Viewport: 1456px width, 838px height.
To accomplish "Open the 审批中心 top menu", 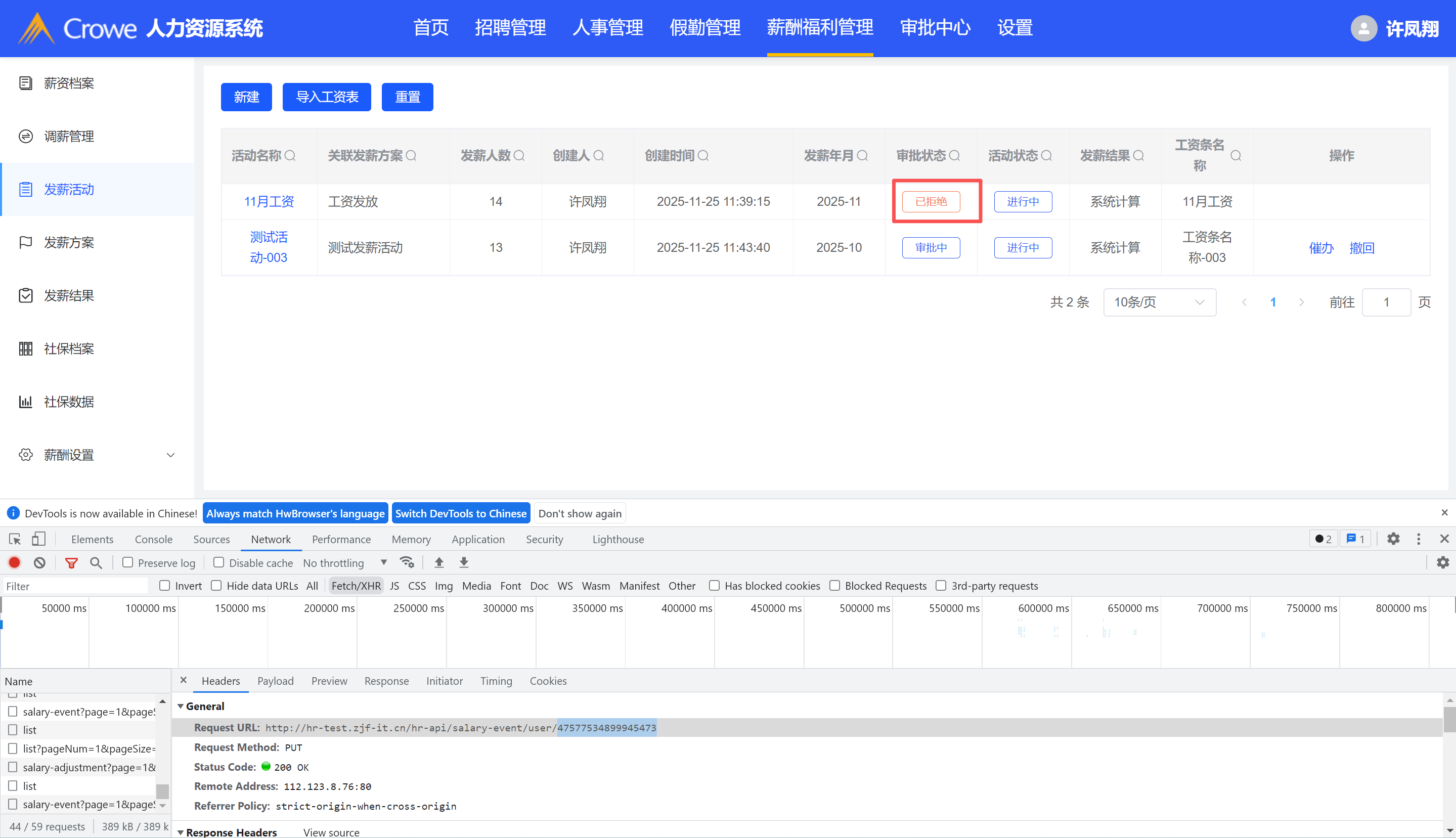I will tap(935, 28).
